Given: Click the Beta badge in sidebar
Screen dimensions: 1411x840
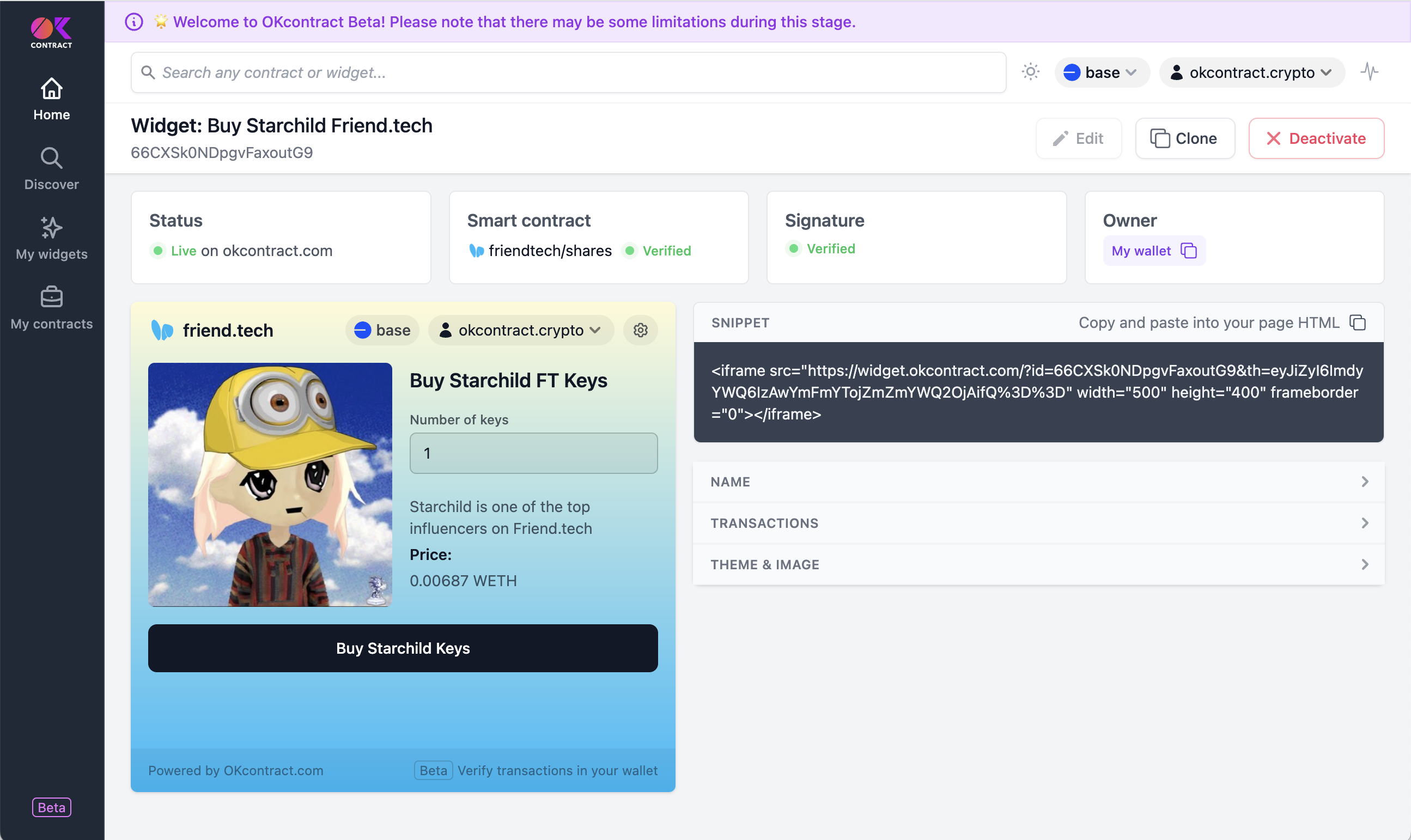Looking at the screenshot, I should (x=52, y=807).
